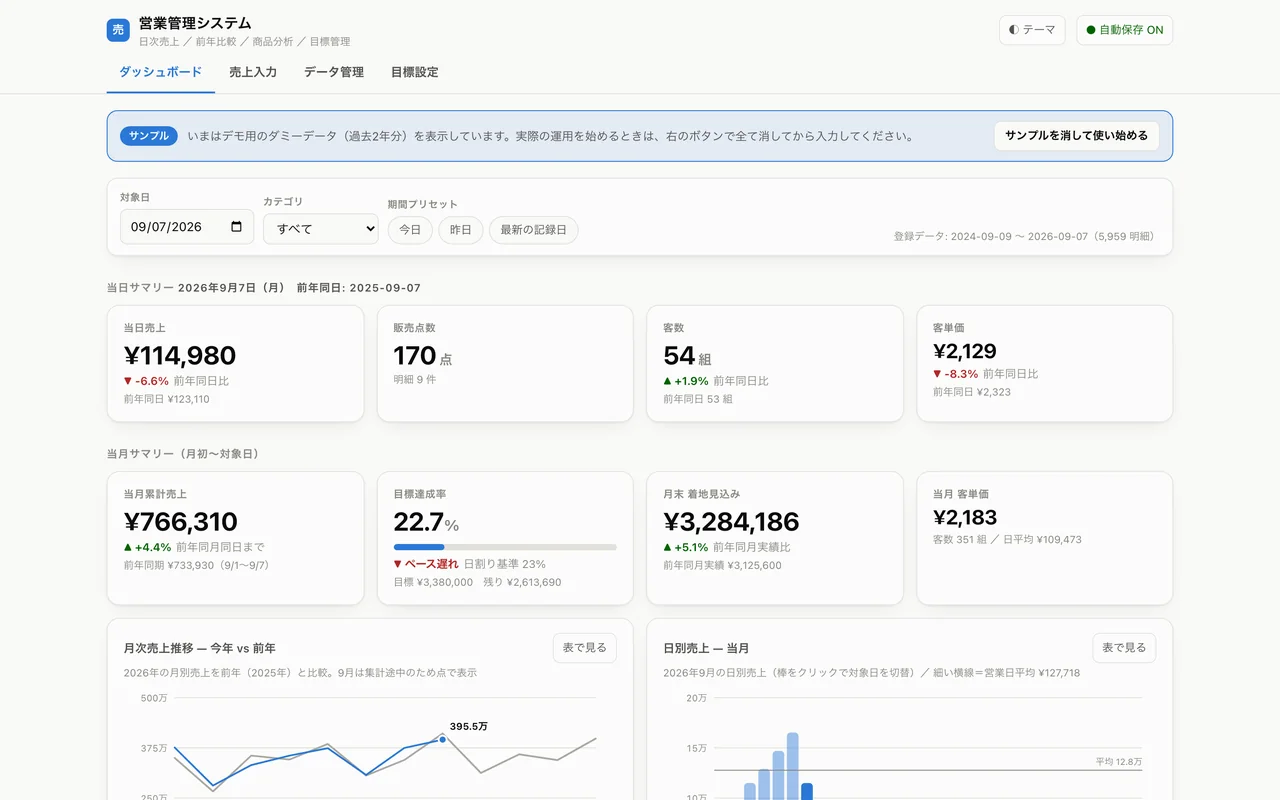Open the calendar picker icon in date field
Viewport: 1280px width, 800px height.
(236, 227)
